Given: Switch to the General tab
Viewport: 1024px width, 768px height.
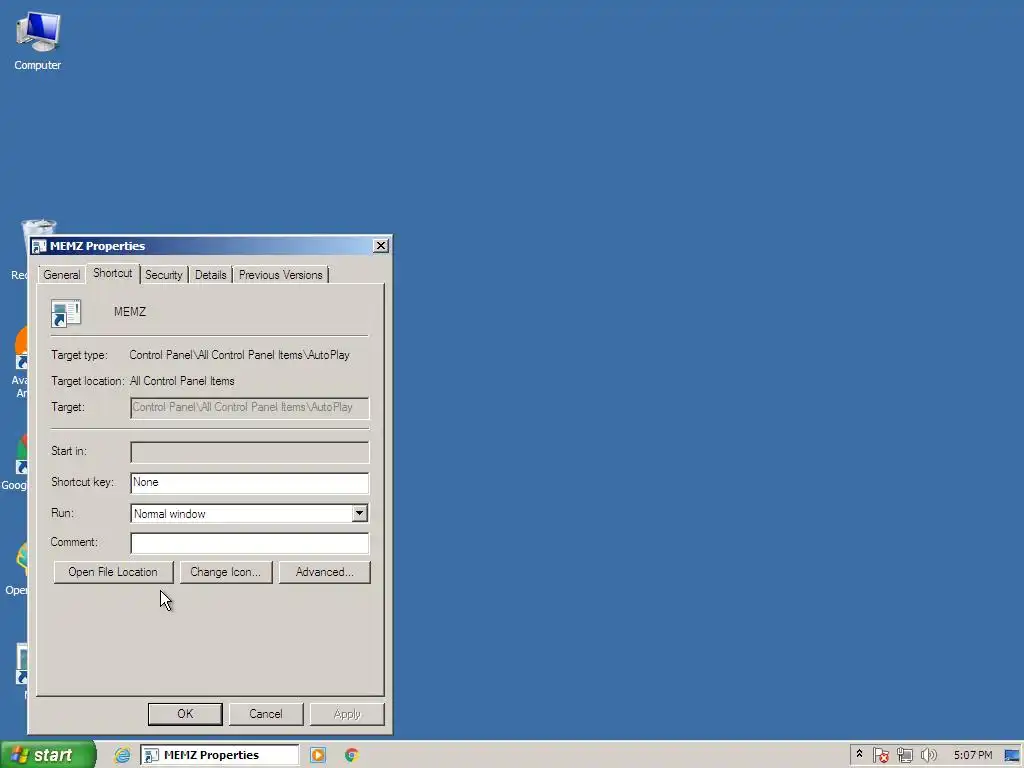Looking at the screenshot, I should [62, 275].
